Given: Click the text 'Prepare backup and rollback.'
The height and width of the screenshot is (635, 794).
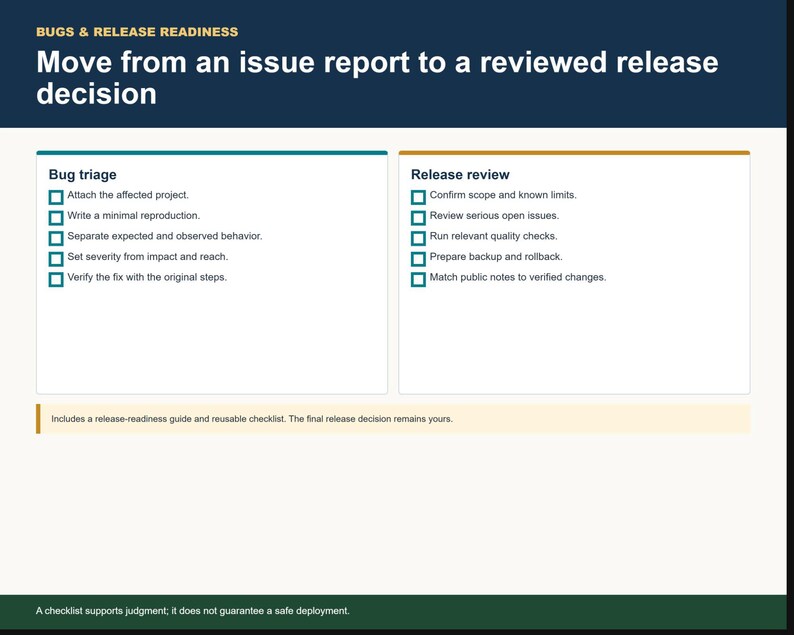Looking at the screenshot, I should [496, 257].
